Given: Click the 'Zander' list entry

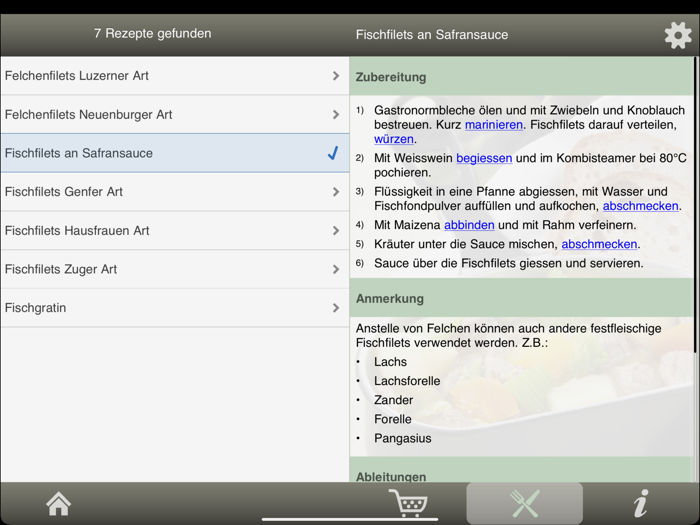Looking at the screenshot, I should click(x=393, y=400).
